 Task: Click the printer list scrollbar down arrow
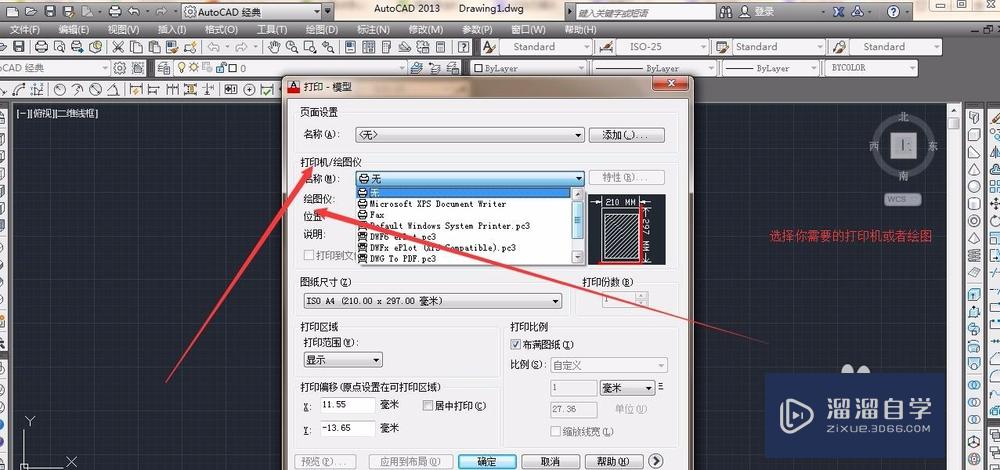click(x=578, y=258)
